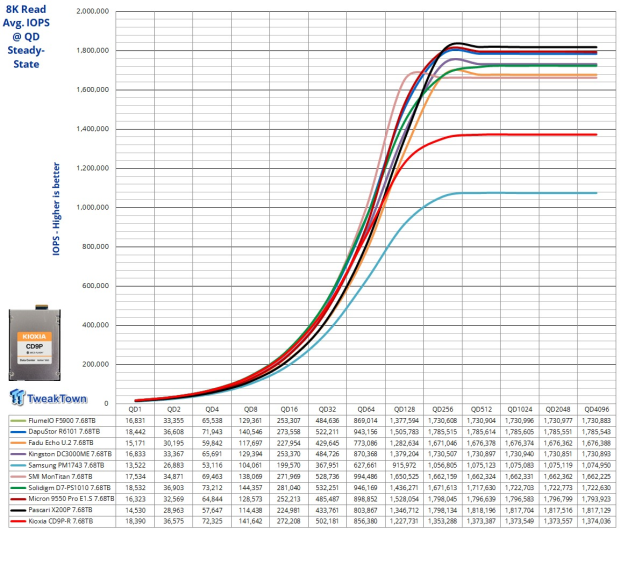Viewport: 620px width, 568px height.
Task: Click the QD4096 axis label
Action: pyautogui.click(x=597, y=409)
